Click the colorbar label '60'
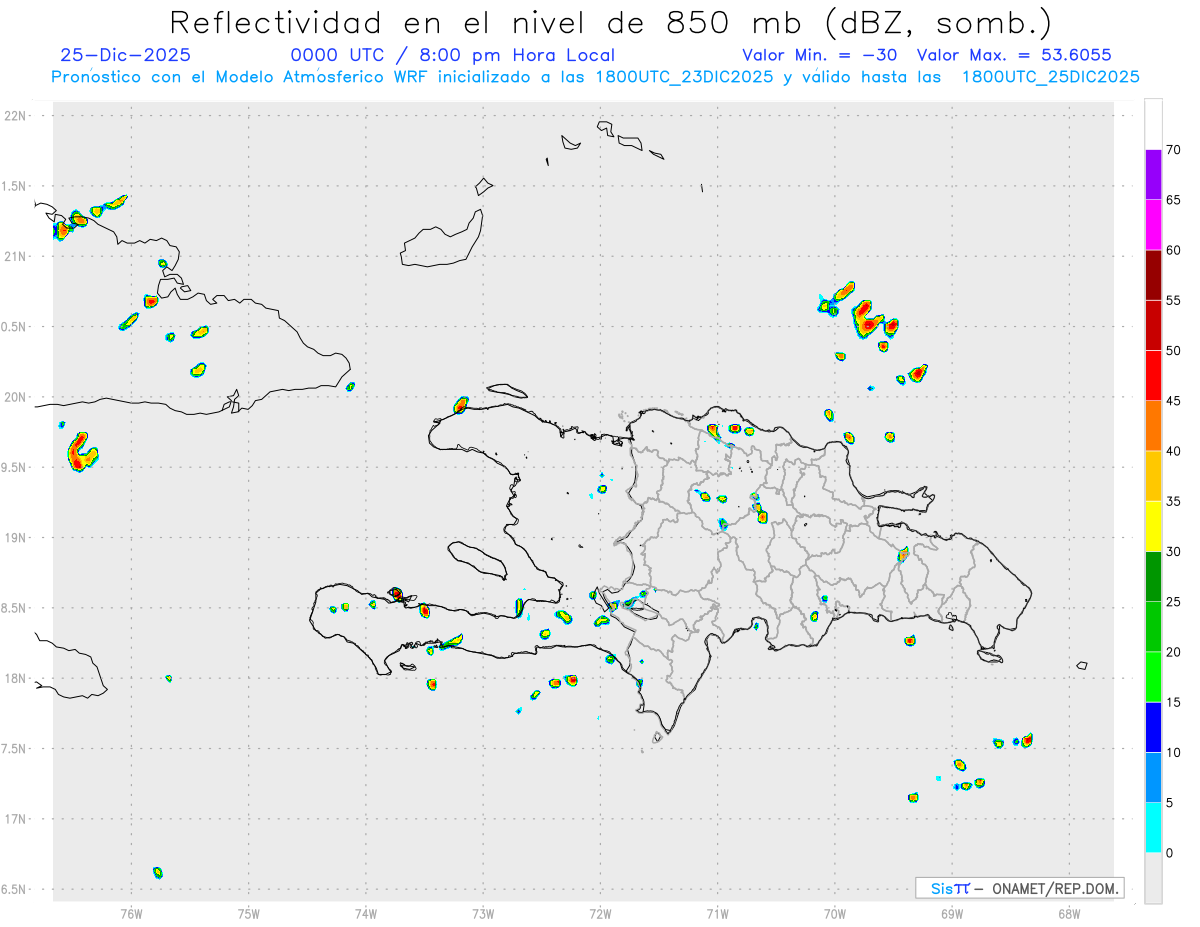 click(1174, 250)
